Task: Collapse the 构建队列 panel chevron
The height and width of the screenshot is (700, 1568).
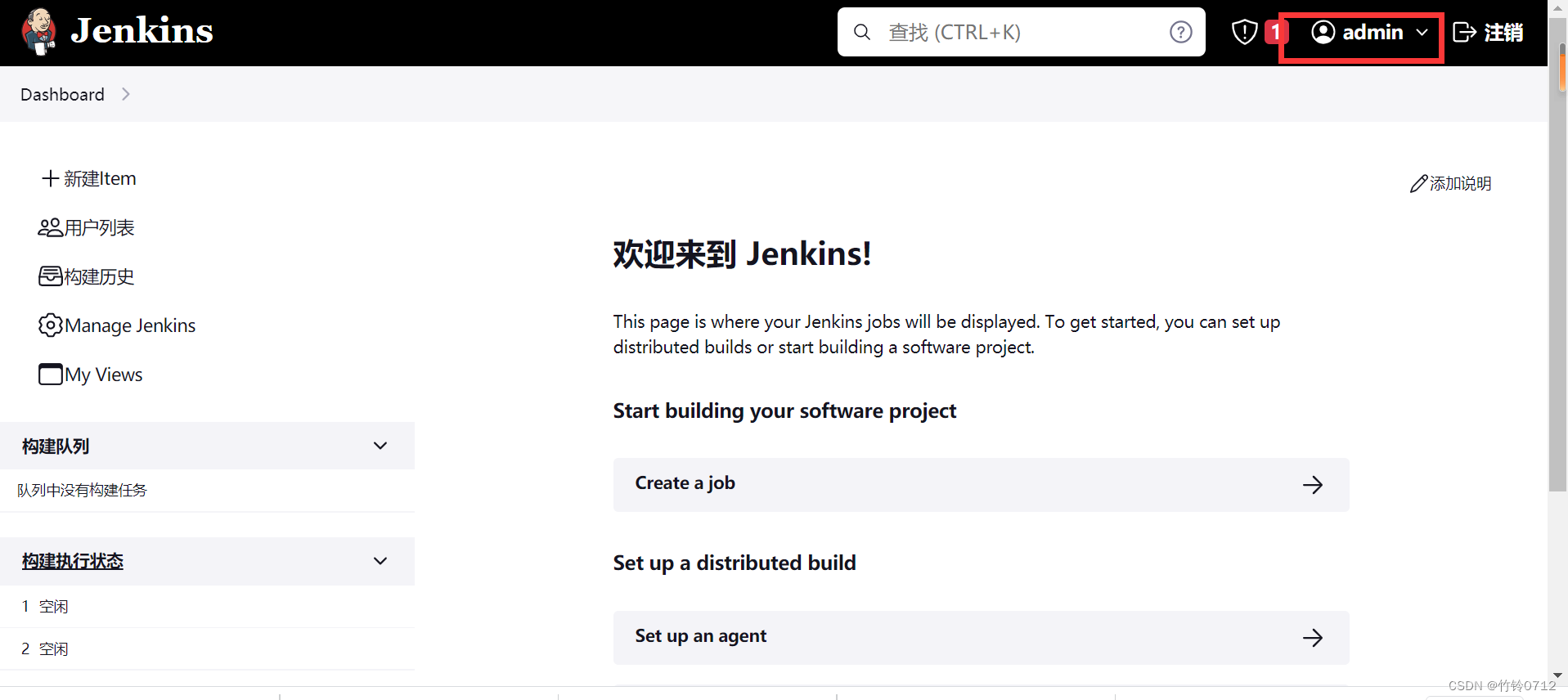Action: 380,446
